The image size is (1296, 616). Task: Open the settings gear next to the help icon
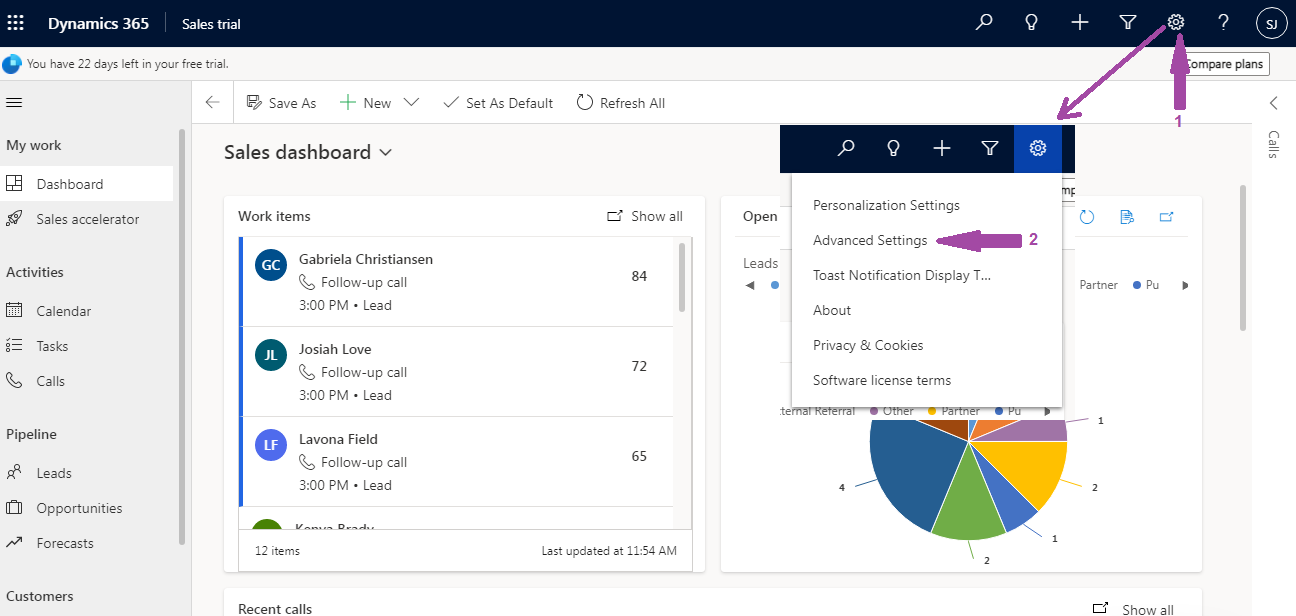point(1176,23)
